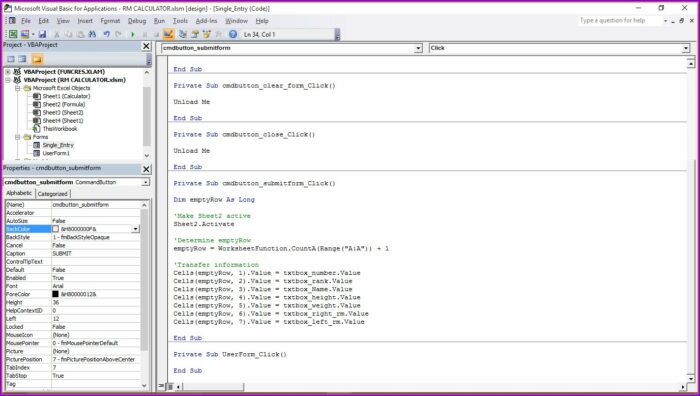Click the Break pause icon

click(x=144, y=34)
